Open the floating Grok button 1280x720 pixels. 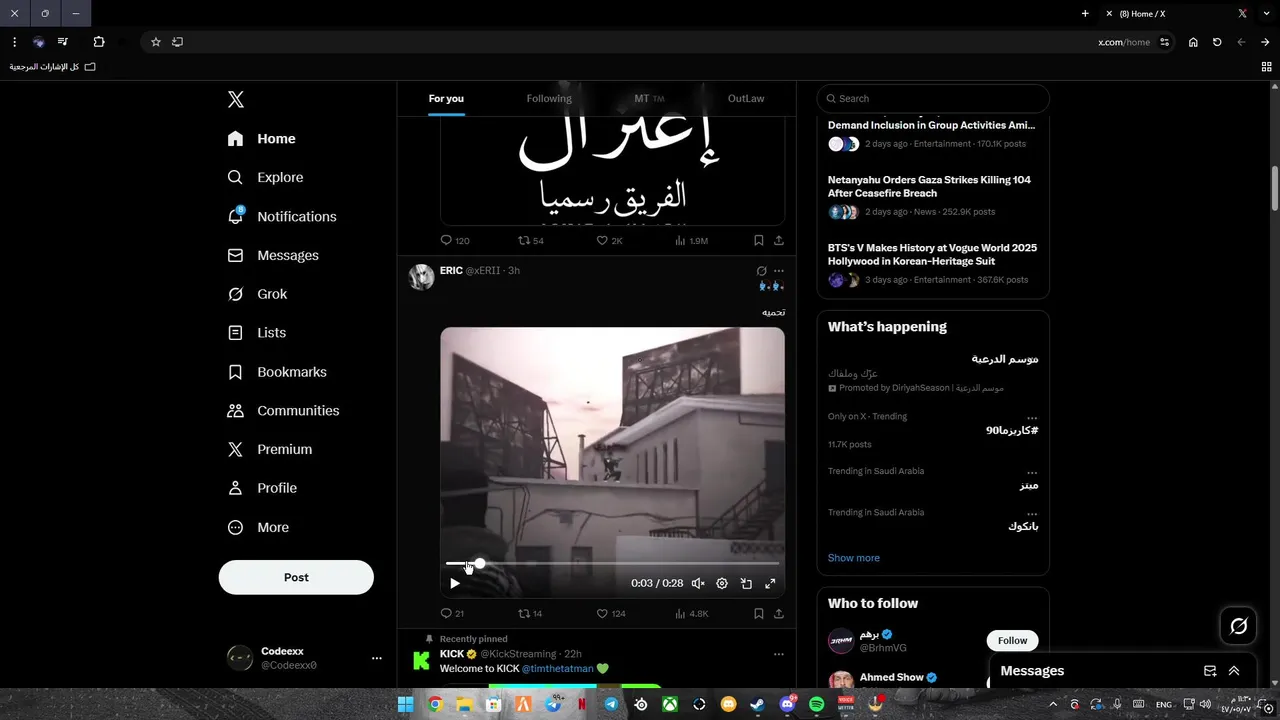point(1239,626)
